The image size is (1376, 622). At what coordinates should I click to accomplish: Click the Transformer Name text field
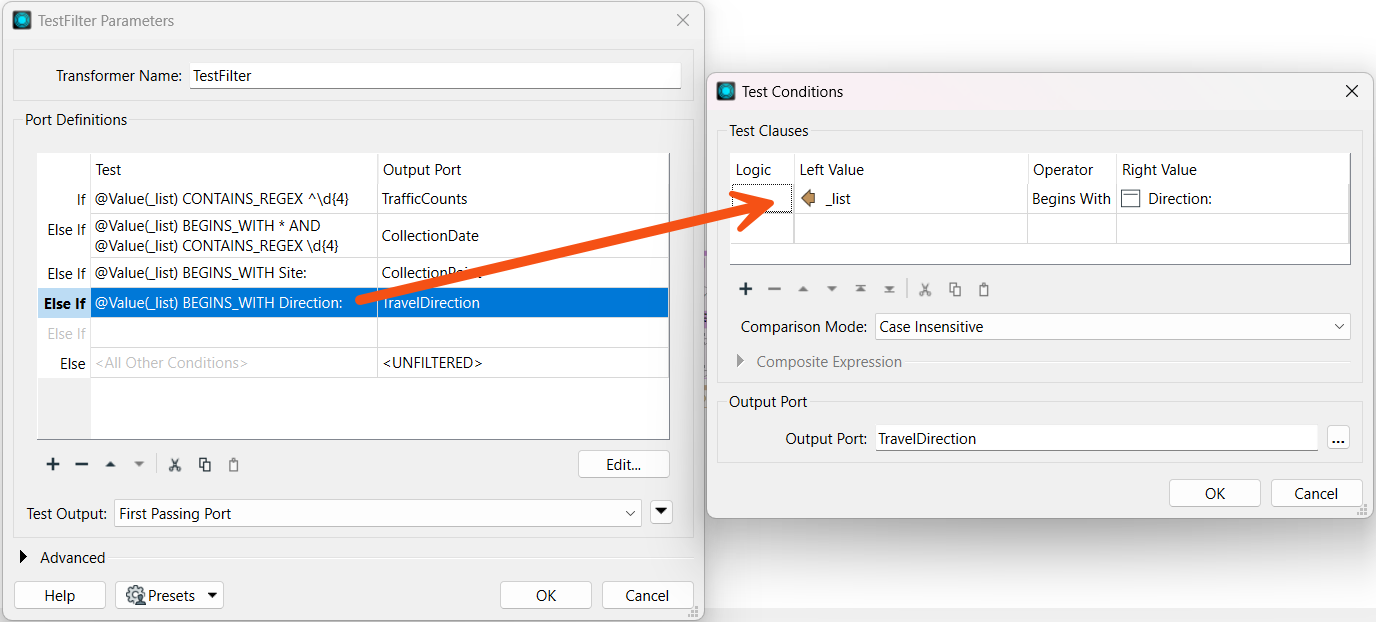434,76
